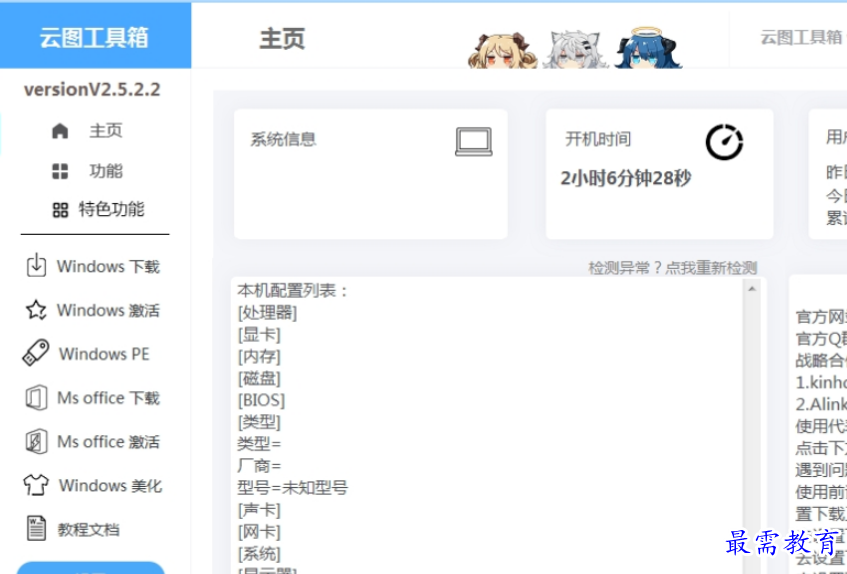Click the 厂商= line in config list

[259, 466]
